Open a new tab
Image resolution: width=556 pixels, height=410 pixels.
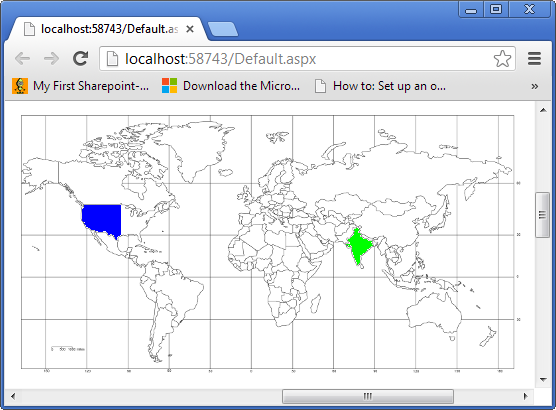pos(223,29)
